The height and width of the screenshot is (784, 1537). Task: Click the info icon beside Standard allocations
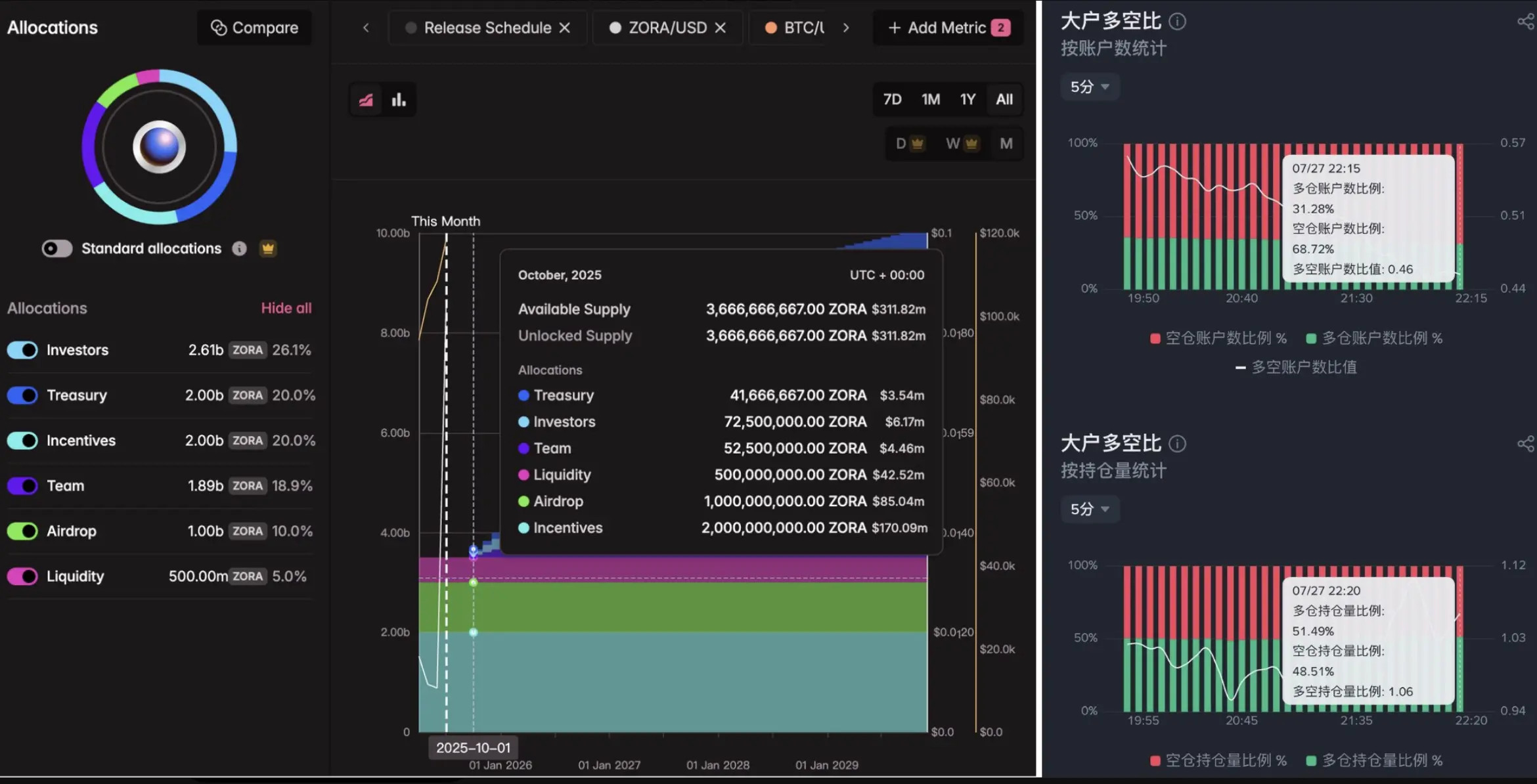(x=239, y=248)
